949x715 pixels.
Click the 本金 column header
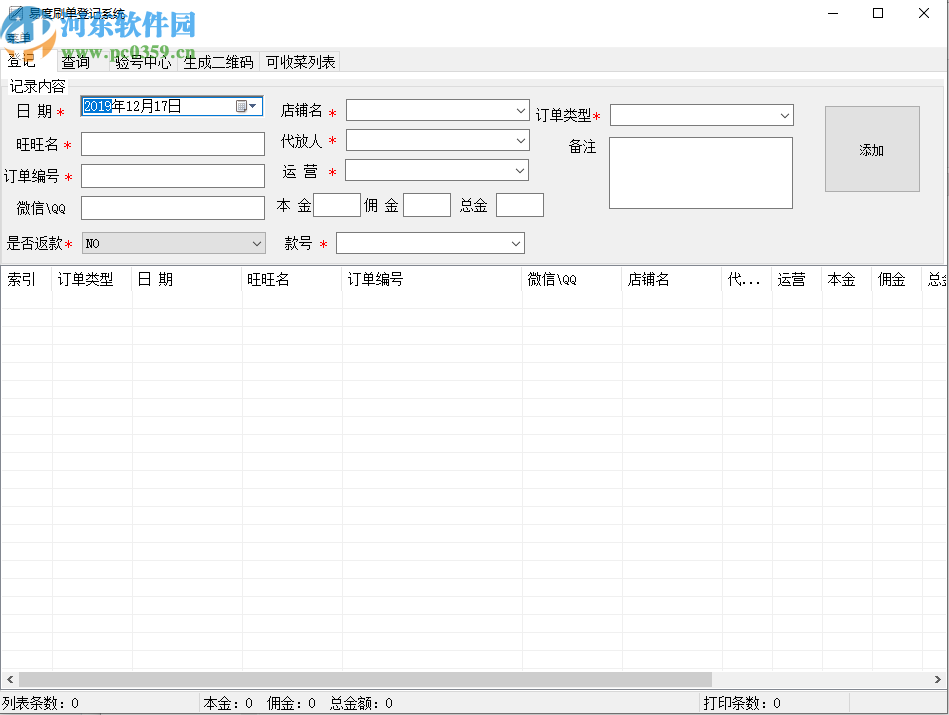tap(847, 279)
